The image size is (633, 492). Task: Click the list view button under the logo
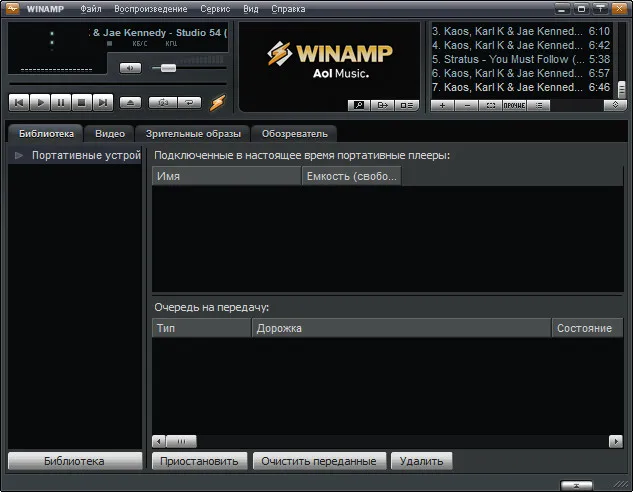pos(407,105)
